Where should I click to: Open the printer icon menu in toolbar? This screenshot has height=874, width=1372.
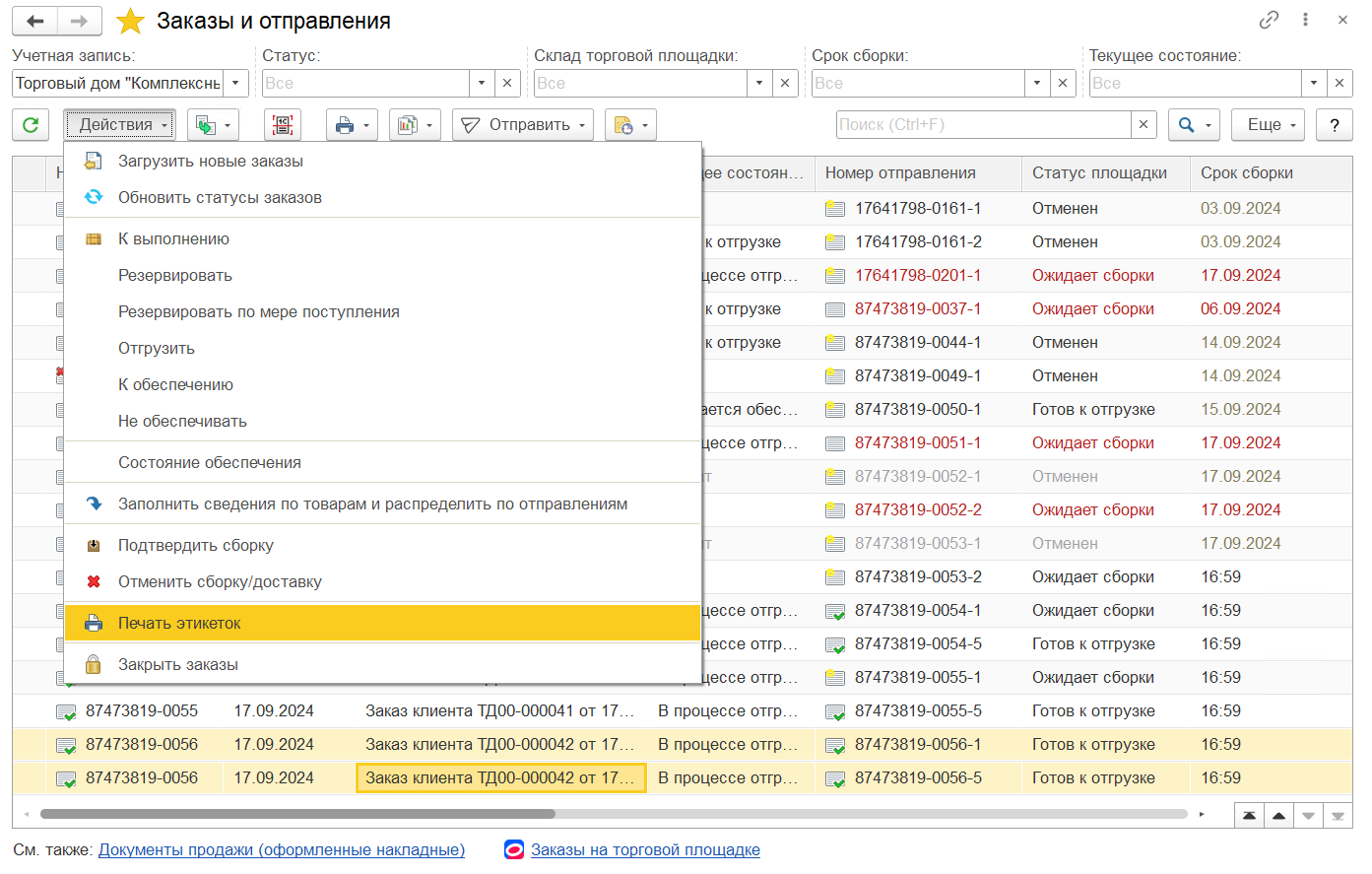point(352,125)
